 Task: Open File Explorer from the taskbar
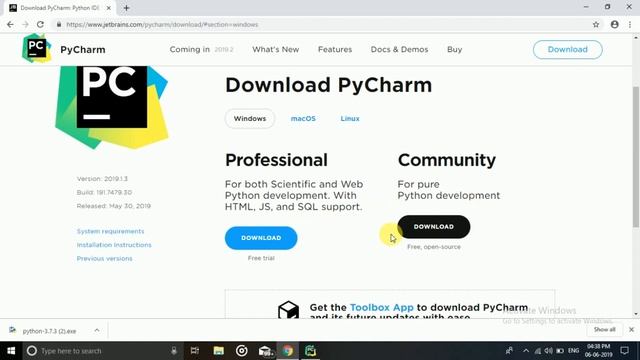click(x=219, y=351)
